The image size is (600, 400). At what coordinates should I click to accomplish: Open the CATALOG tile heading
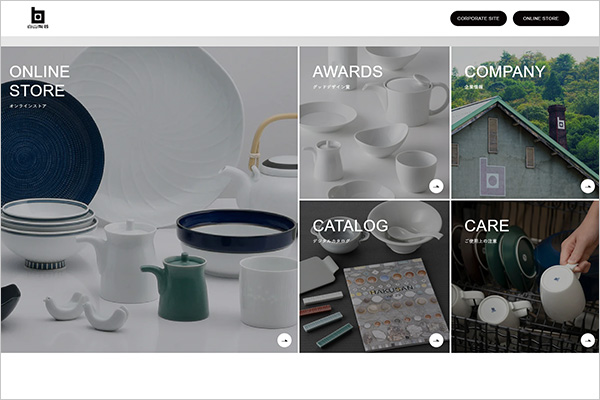coord(351,226)
